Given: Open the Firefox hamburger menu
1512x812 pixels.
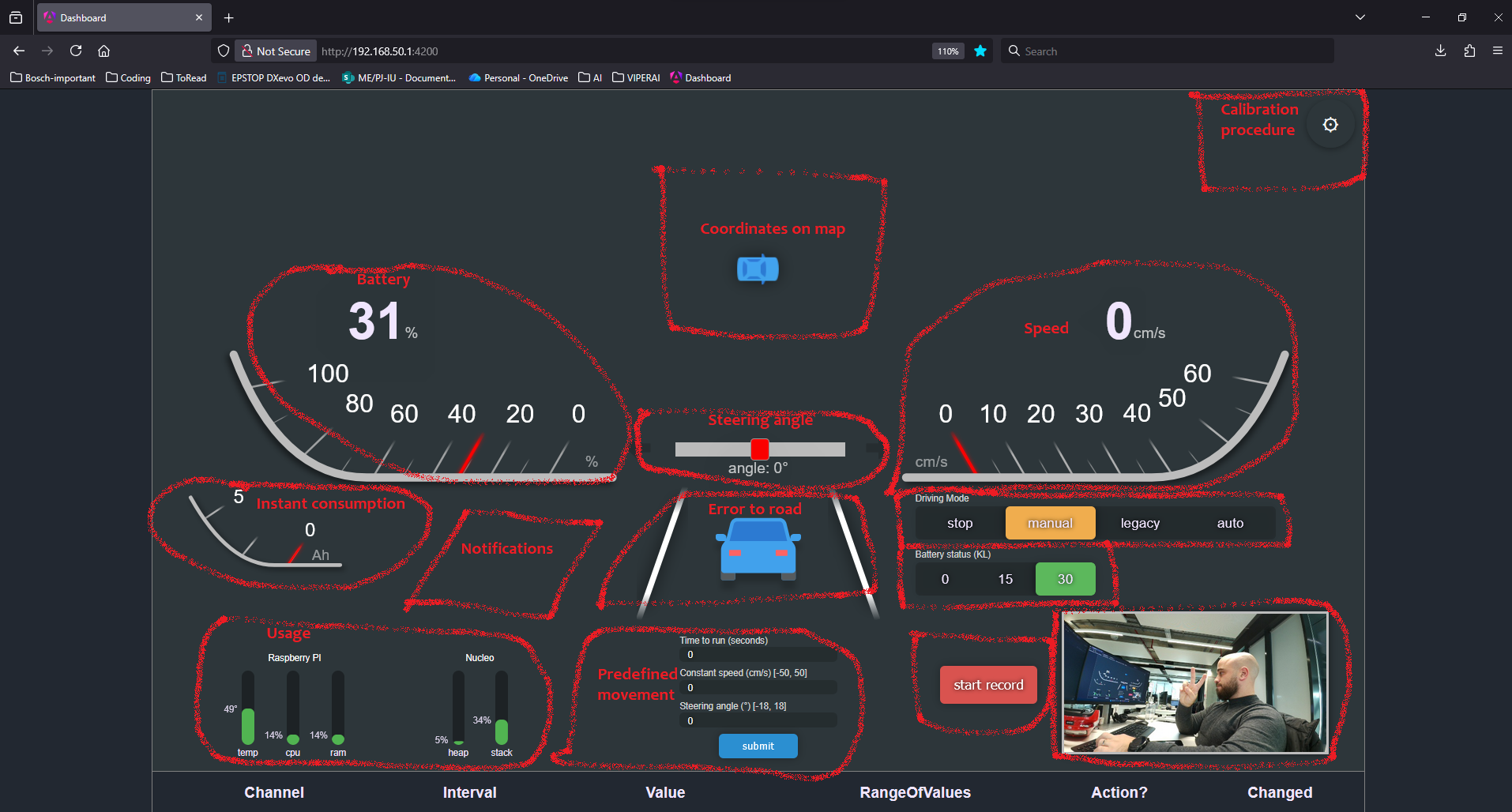Looking at the screenshot, I should tap(1497, 51).
